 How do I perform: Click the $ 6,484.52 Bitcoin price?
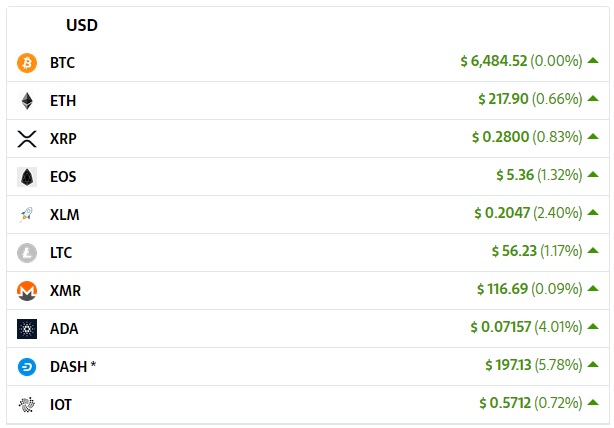(x=494, y=61)
